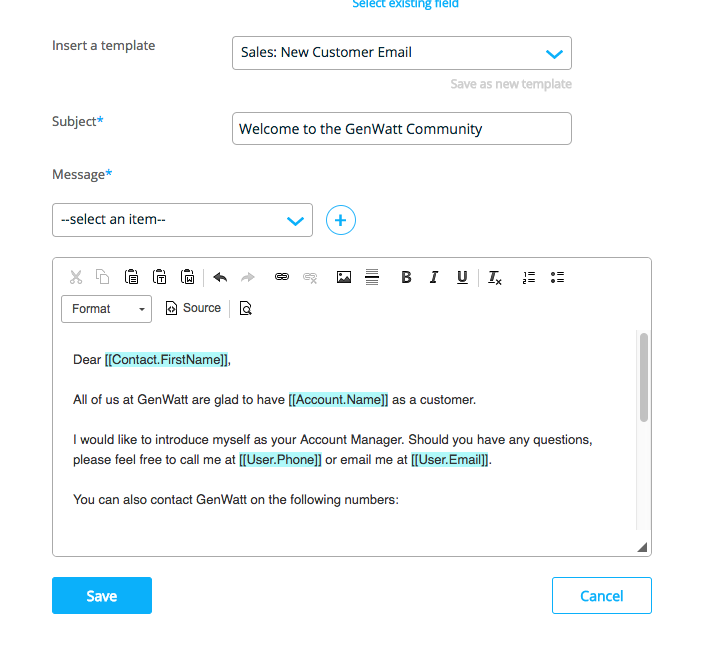Open the Format dropdown in the editor
Screen dimensions: 727x650
[107, 309]
